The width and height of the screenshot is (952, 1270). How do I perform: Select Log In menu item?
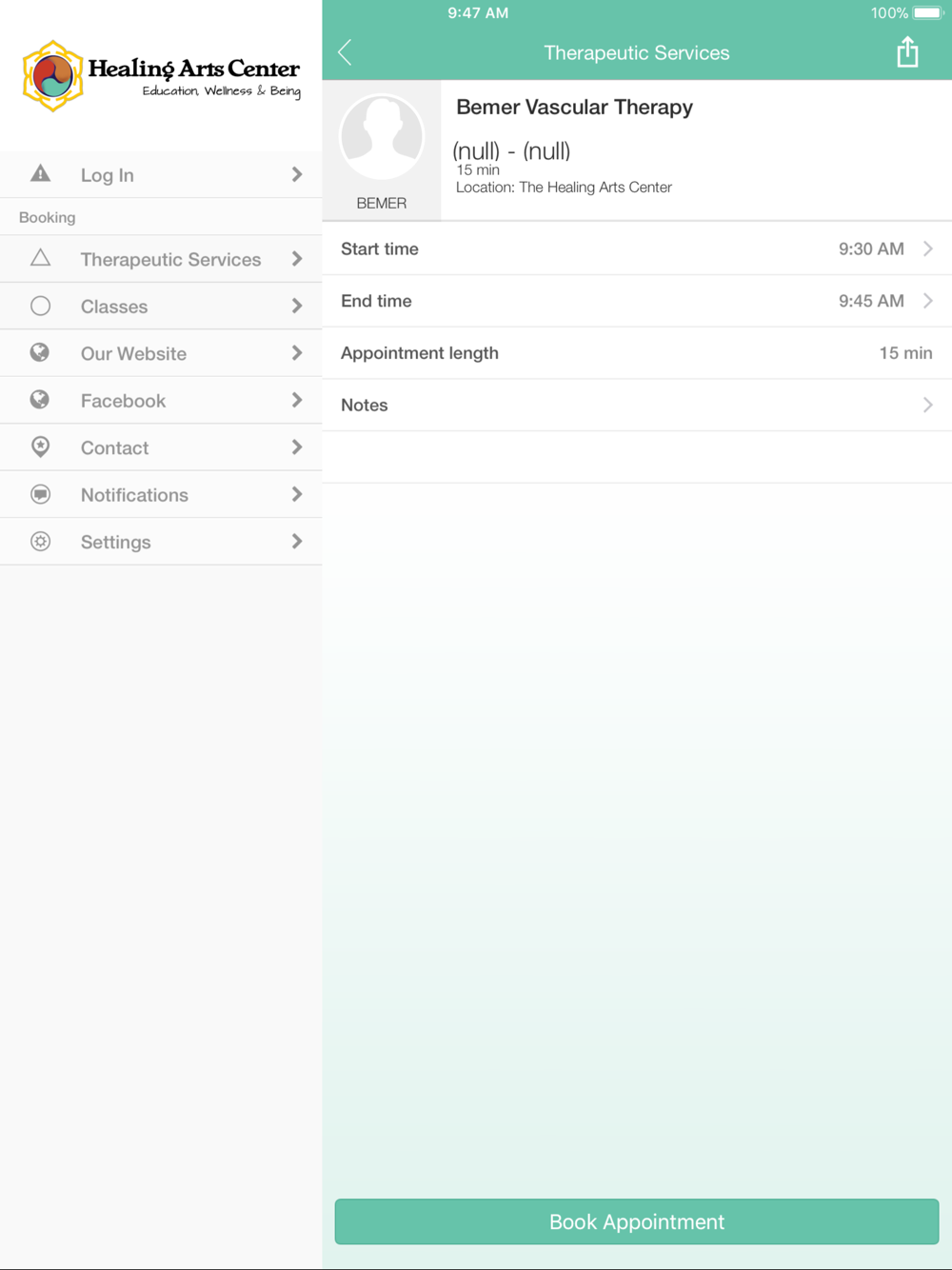pyautogui.click(x=161, y=174)
